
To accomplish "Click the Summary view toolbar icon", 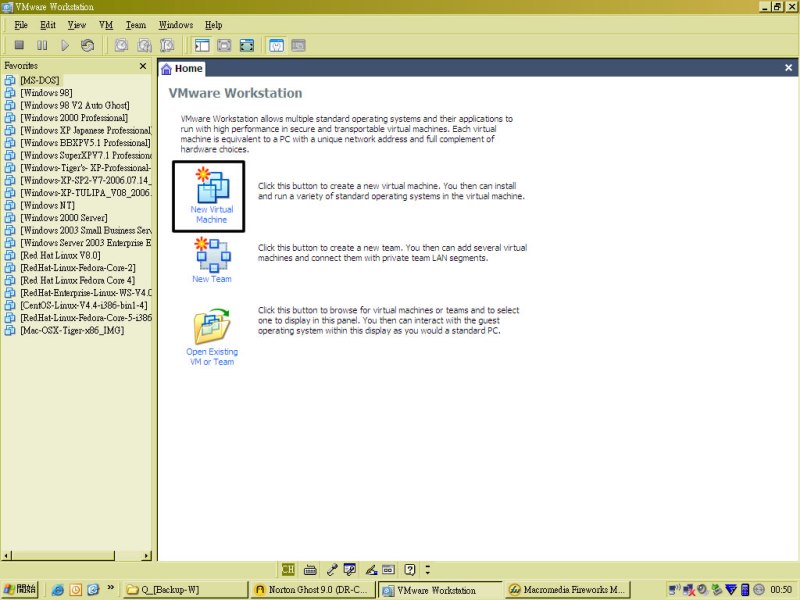I will [x=276, y=45].
